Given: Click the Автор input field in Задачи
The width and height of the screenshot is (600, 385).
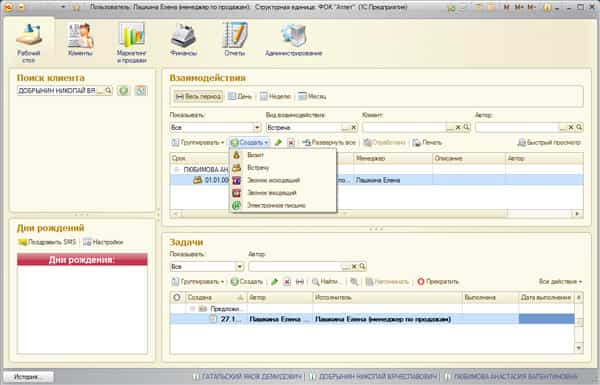Looking at the screenshot, I should point(295,266).
